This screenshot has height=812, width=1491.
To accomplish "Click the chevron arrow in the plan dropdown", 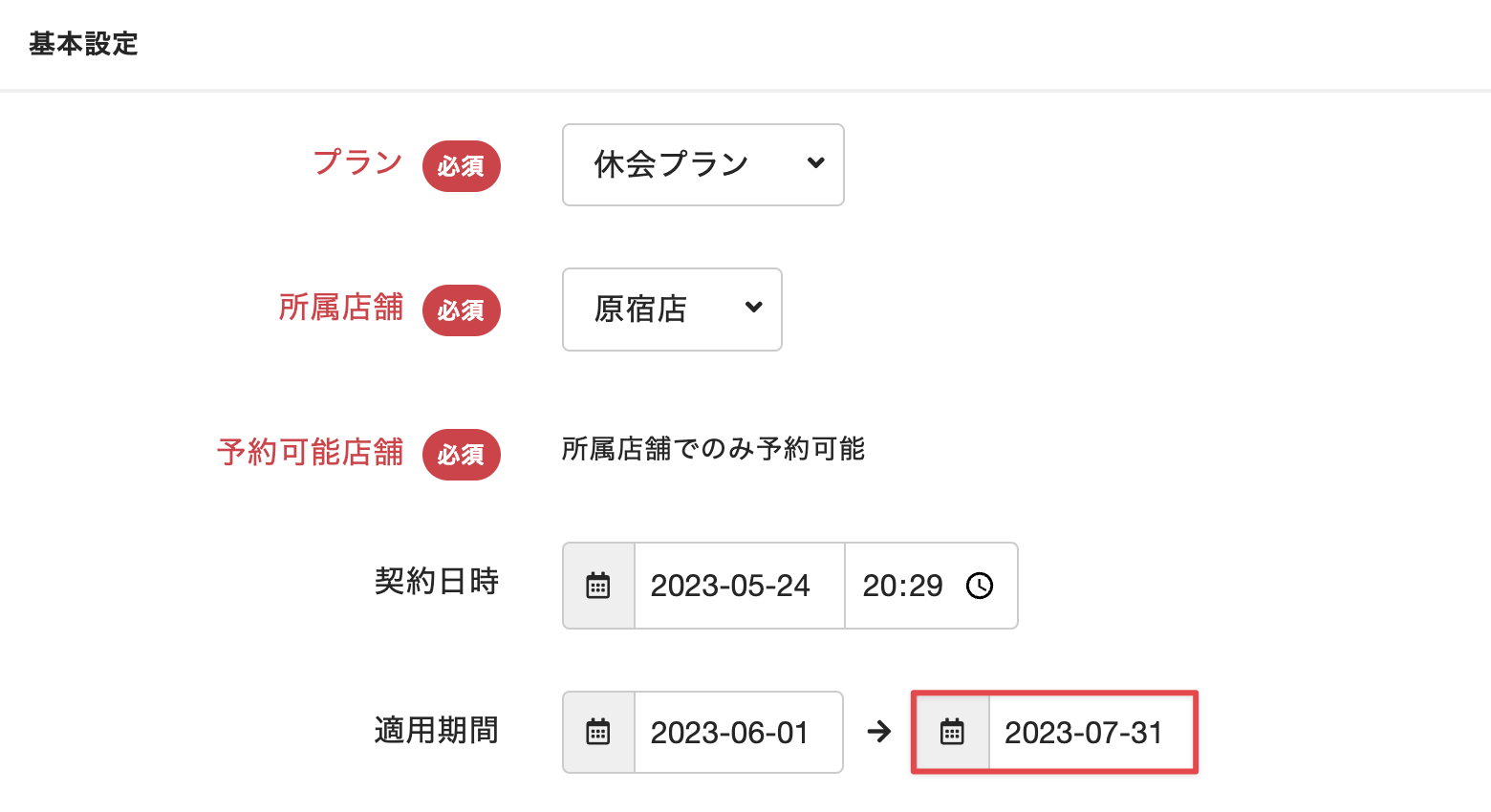I will (815, 163).
